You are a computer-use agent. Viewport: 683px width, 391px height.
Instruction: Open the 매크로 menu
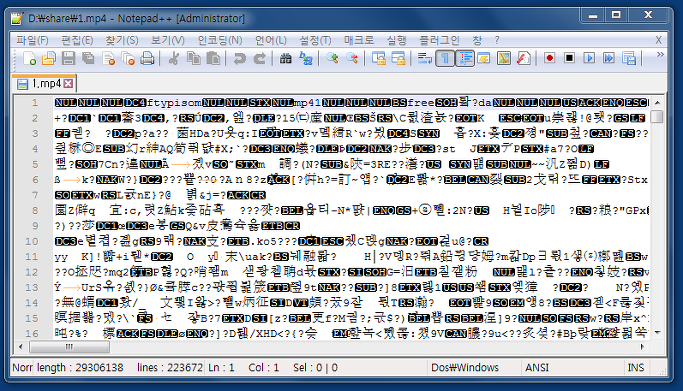point(359,40)
